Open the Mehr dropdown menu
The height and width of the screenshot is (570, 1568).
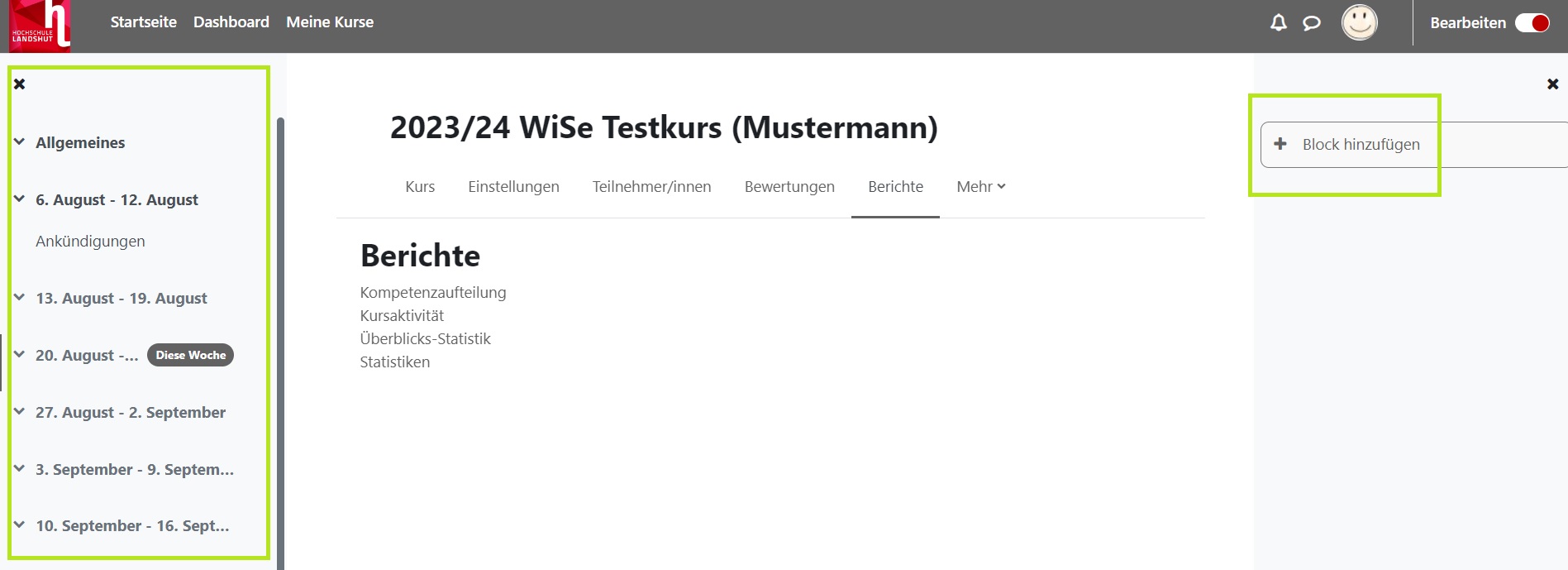[980, 187]
